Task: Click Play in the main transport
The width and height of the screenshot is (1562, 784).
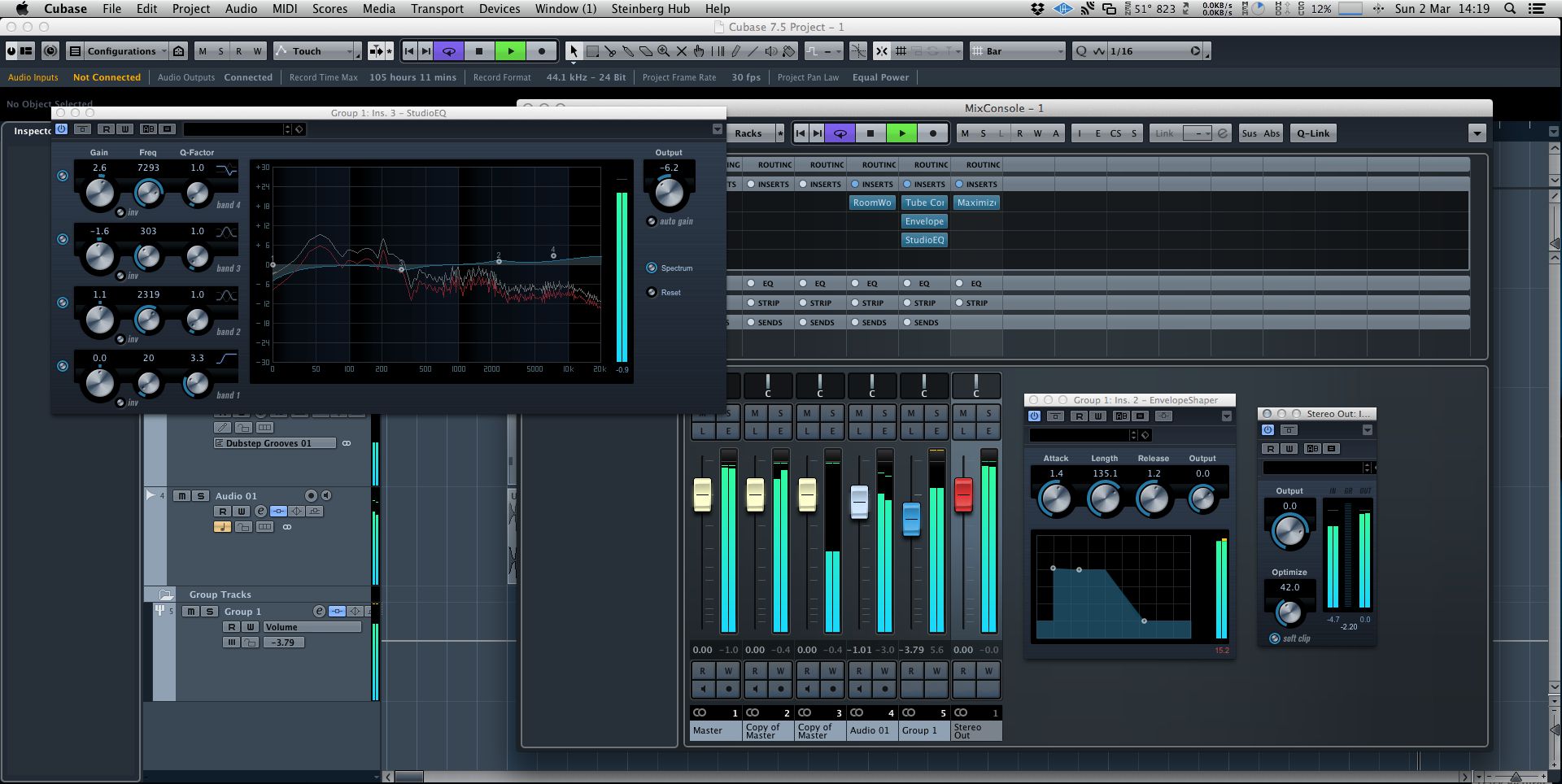Action: [x=511, y=51]
